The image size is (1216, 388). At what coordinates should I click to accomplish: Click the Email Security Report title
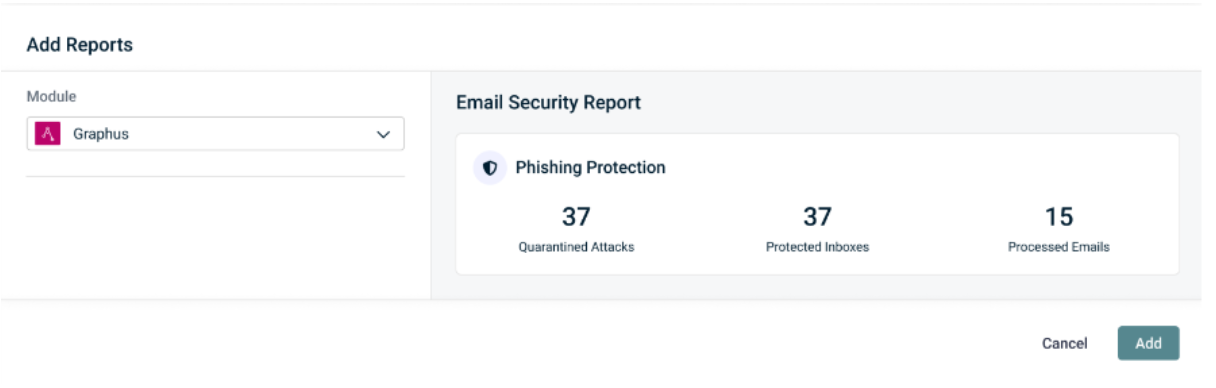coord(548,102)
